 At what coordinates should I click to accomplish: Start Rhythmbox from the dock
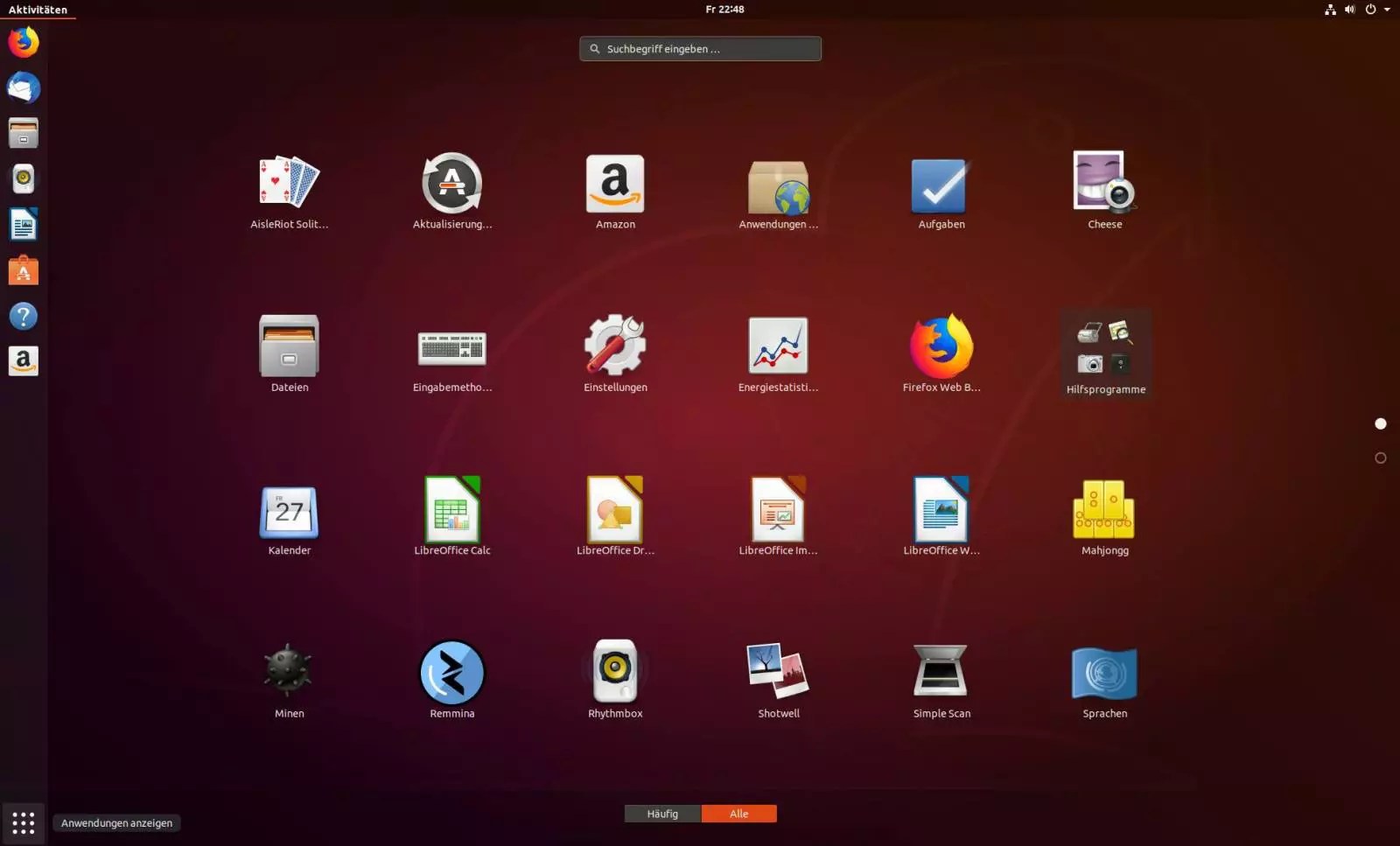tap(24, 178)
